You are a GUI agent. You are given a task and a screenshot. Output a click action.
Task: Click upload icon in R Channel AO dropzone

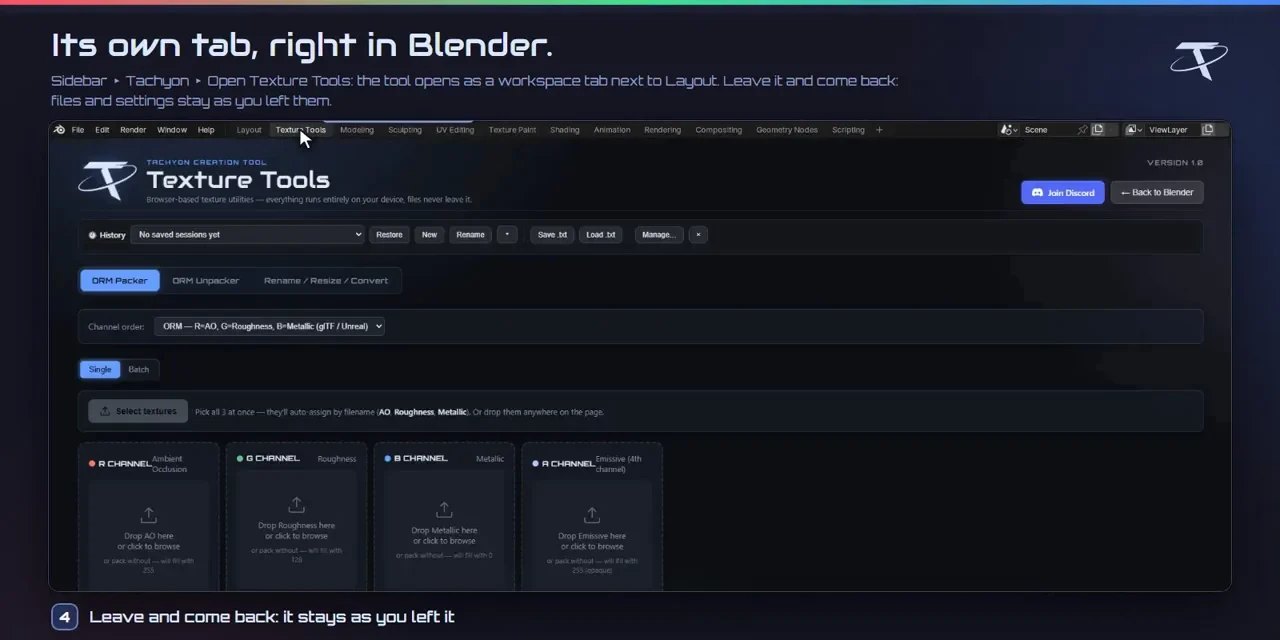tap(149, 516)
